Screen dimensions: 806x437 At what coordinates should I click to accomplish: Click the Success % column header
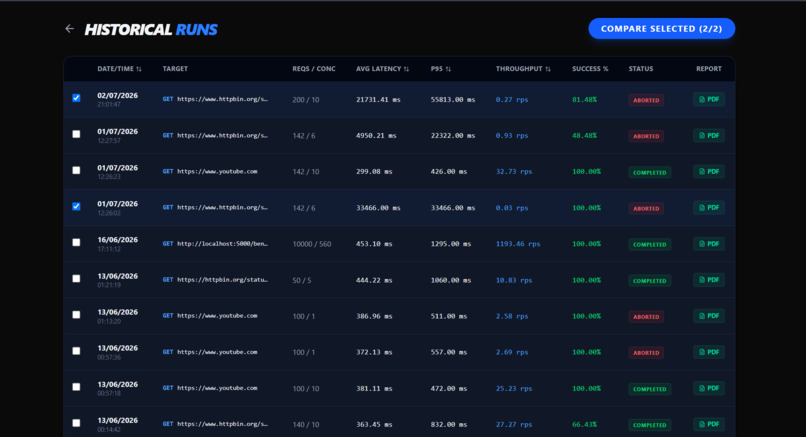click(x=590, y=69)
